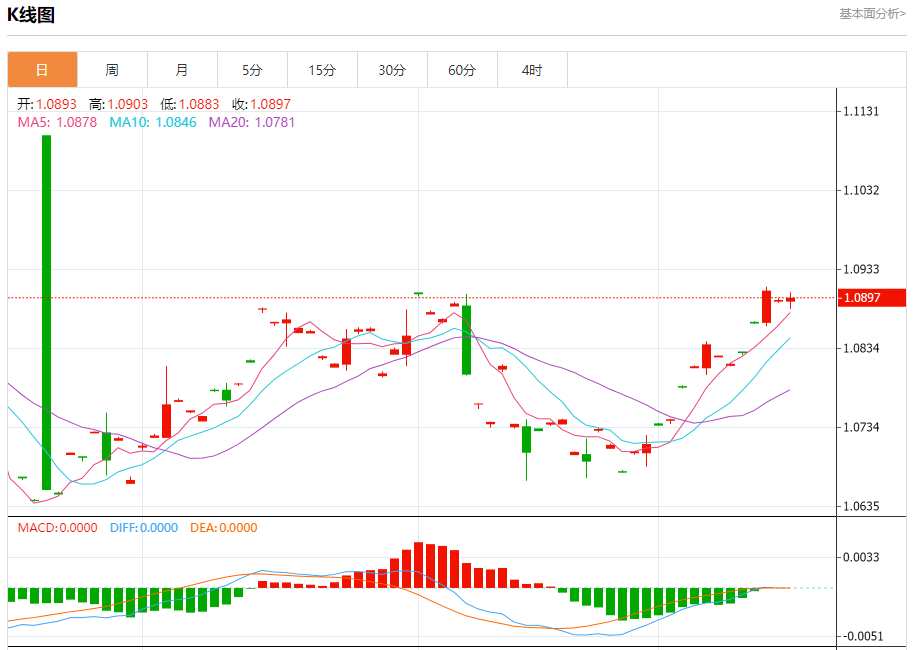Open the 基本面分析> link
This screenshot has height=650, width=913.
(872, 13)
